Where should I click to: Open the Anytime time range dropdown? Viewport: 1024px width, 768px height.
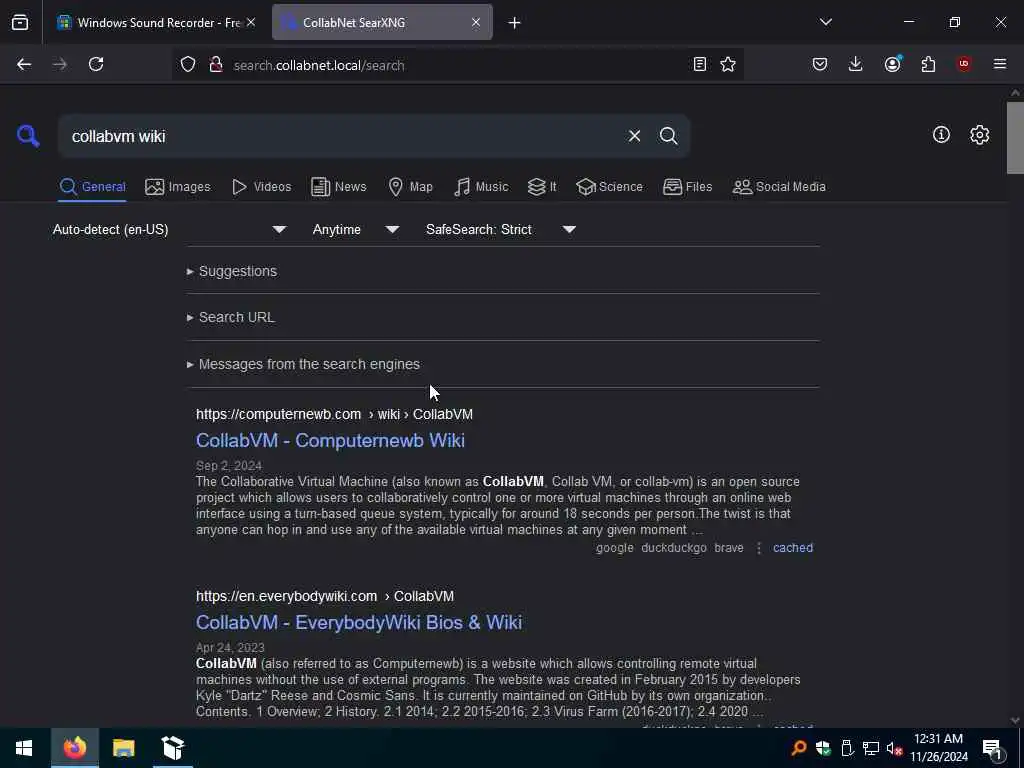[x=355, y=229]
